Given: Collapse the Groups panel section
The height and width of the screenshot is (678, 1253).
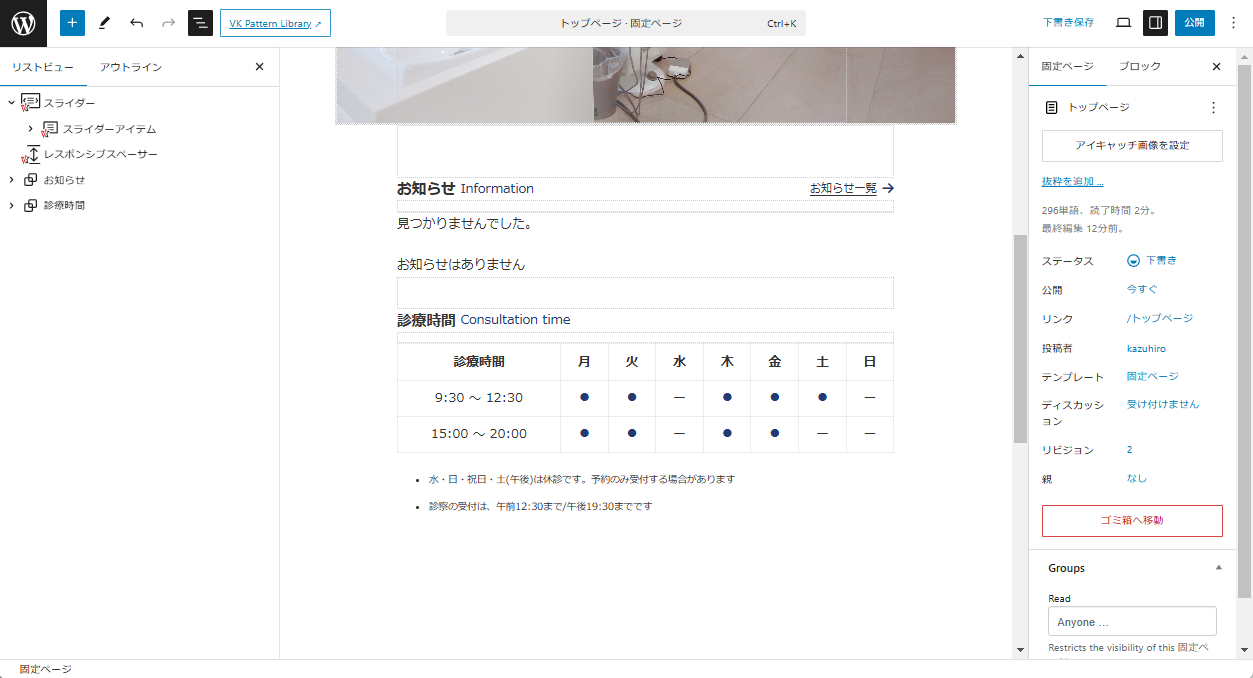Looking at the screenshot, I should coord(1218,568).
